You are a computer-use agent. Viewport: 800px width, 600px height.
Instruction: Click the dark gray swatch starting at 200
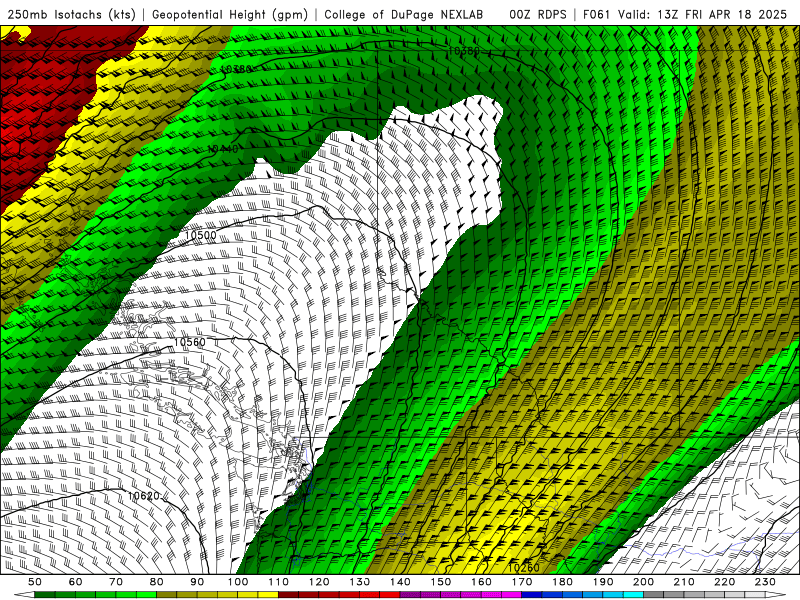click(654, 595)
